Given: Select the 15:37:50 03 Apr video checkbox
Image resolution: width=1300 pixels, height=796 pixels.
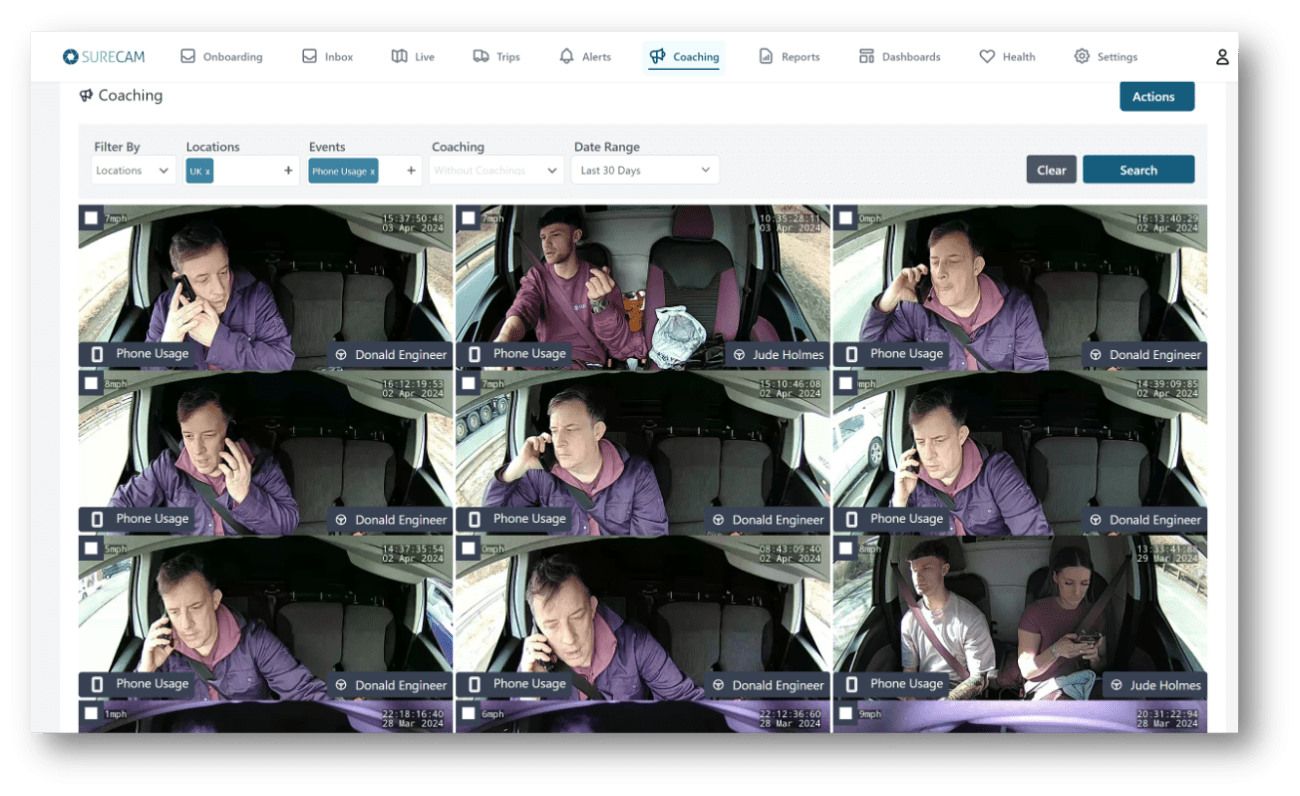Looking at the screenshot, I should (x=91, y=218).
